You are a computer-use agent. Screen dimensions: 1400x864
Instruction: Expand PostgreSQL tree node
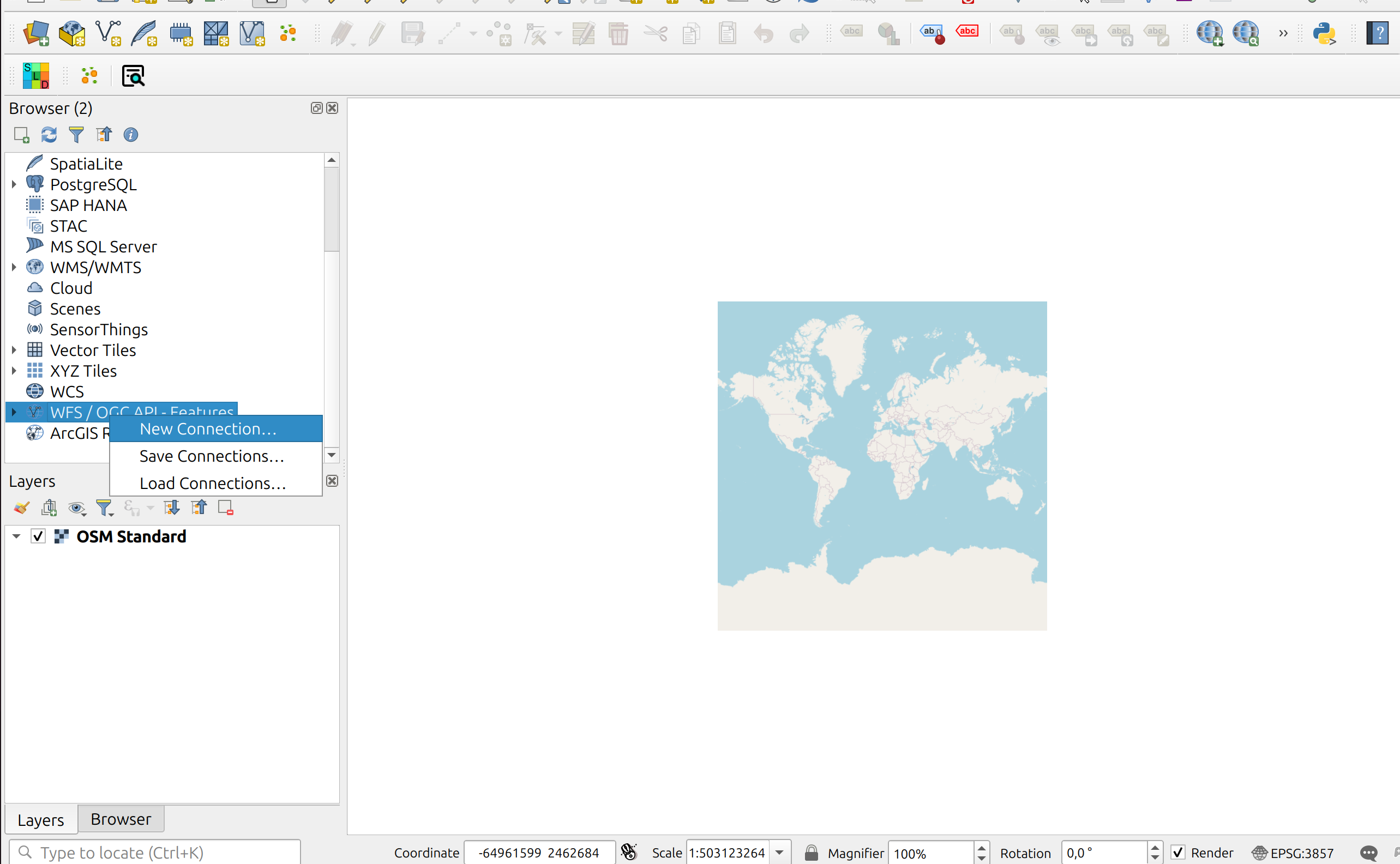(x=14, y=185)
